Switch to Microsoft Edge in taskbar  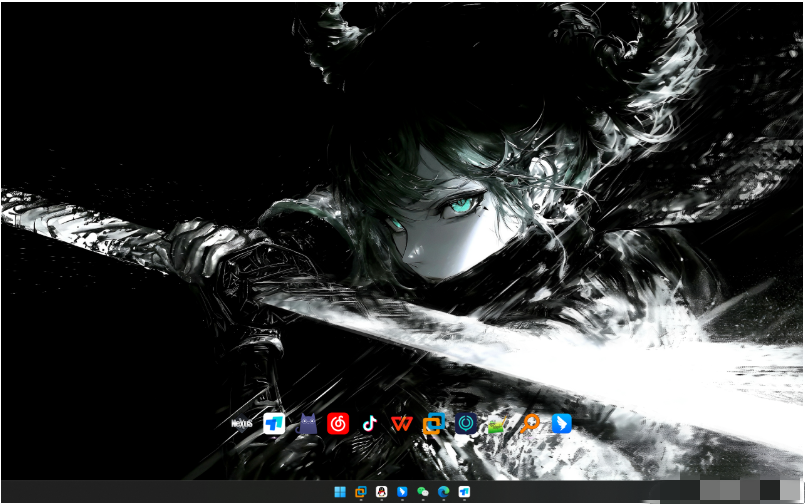coord(443,492)
